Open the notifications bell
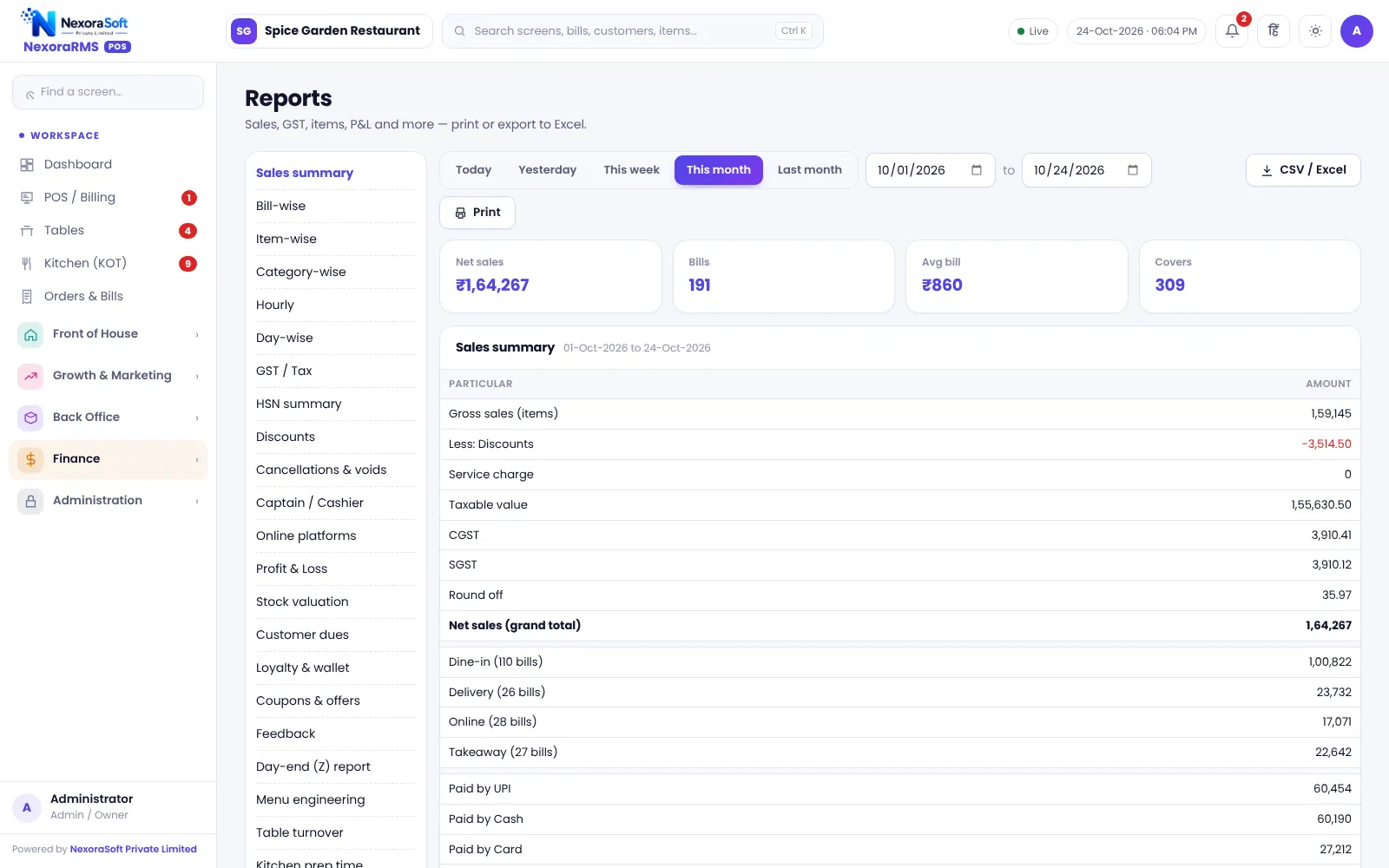This screenshot has width=1389, height=868. pos(1232,31)
